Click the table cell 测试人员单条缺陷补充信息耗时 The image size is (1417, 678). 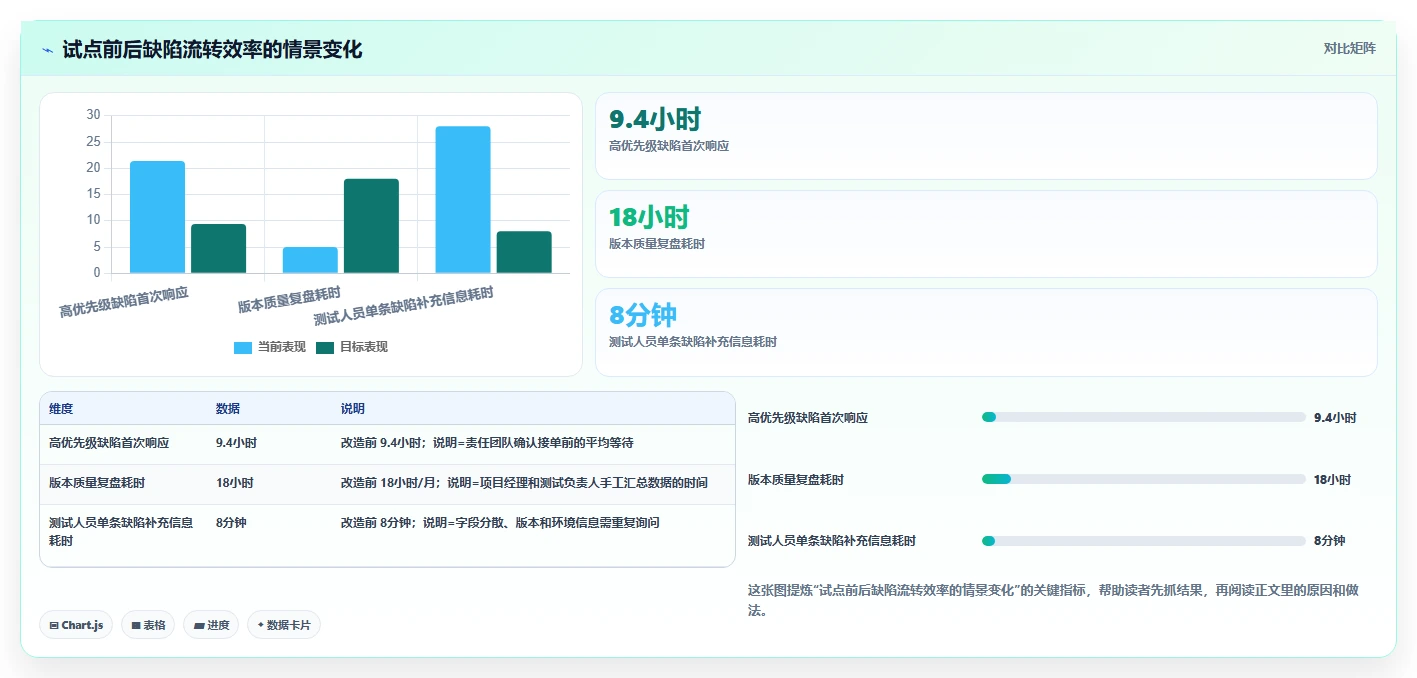coord(121,532)
